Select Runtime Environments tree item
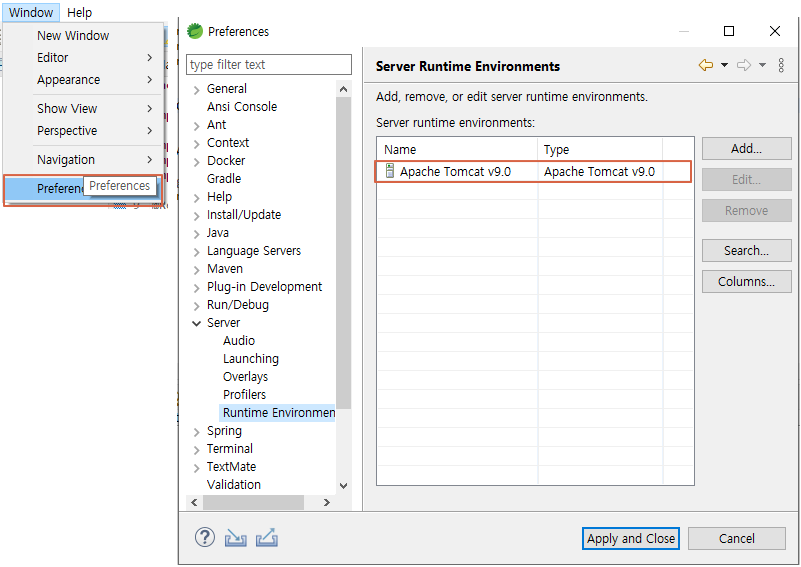 [x=279, y=413]
